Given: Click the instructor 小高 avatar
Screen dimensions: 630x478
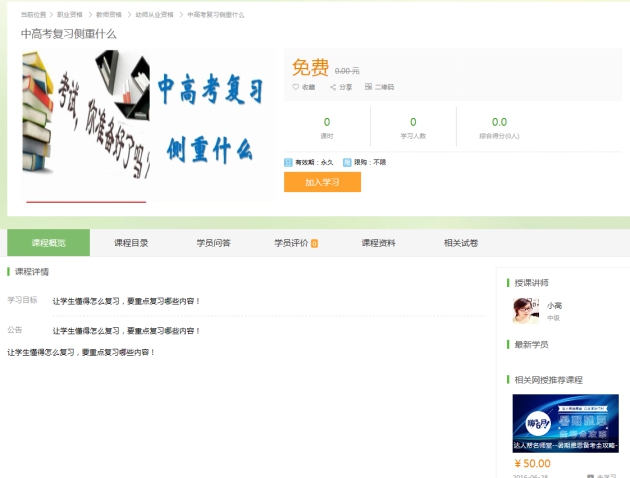Looking at the screenshot, I should [525, 310].
